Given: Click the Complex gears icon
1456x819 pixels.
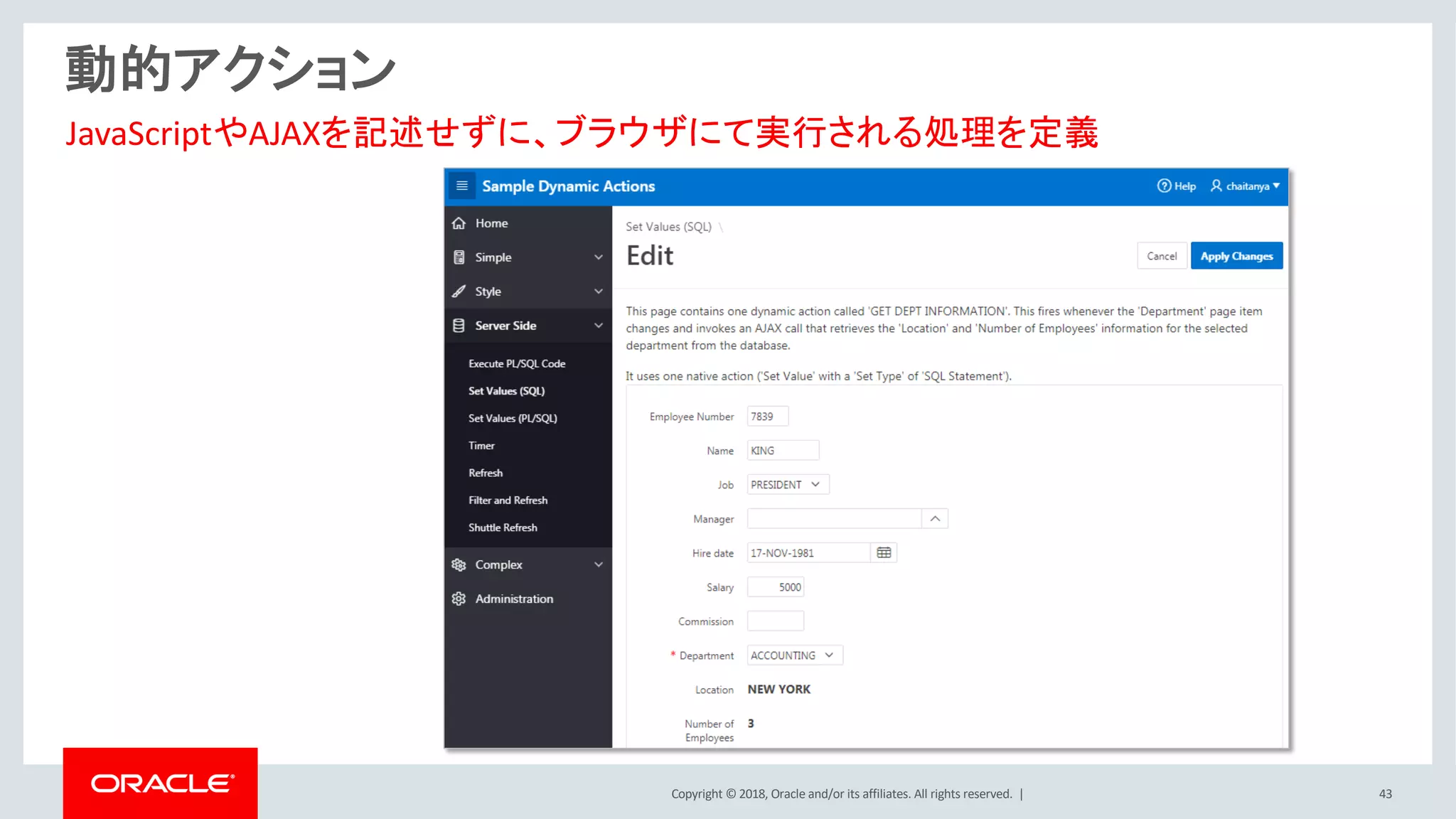Looking at the screenshot, I should [x=459, y=564].
